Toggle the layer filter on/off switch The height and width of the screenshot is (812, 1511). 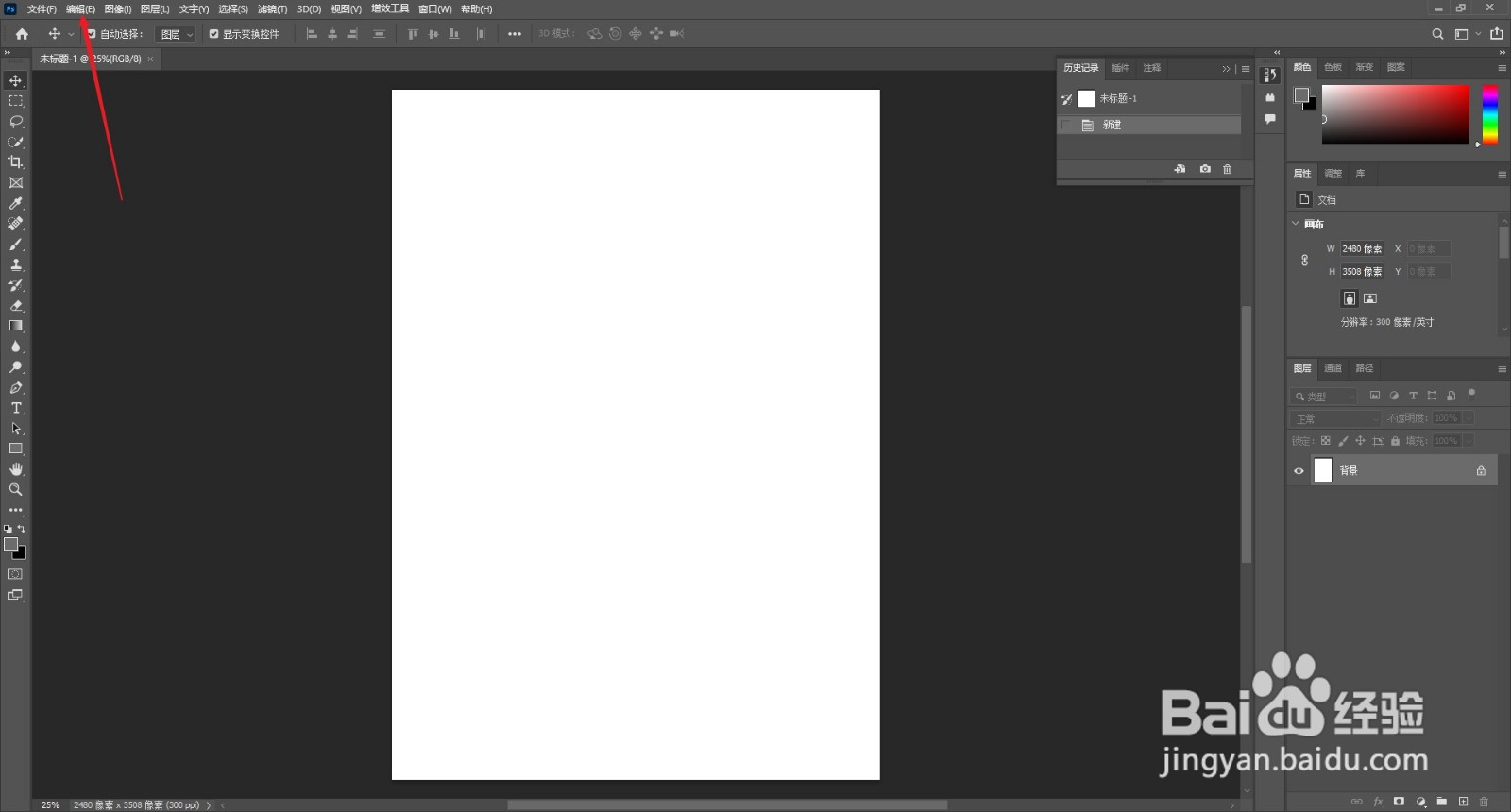point(1471,395)
